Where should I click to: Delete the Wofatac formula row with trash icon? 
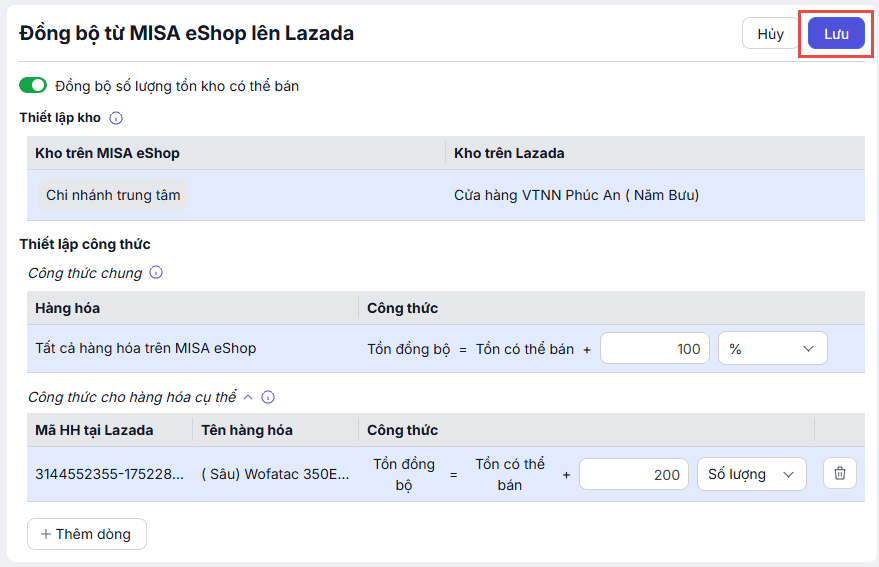[840, 474]
